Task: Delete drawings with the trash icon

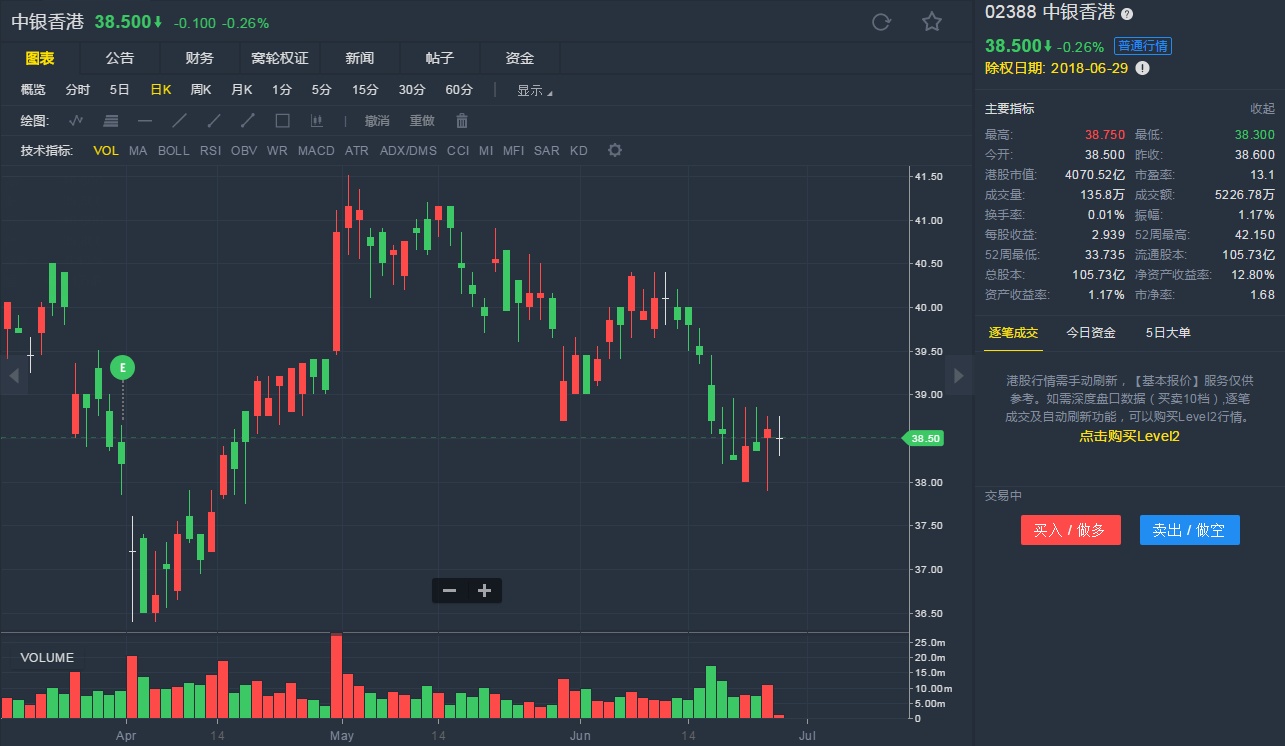Action: point(462,121)
